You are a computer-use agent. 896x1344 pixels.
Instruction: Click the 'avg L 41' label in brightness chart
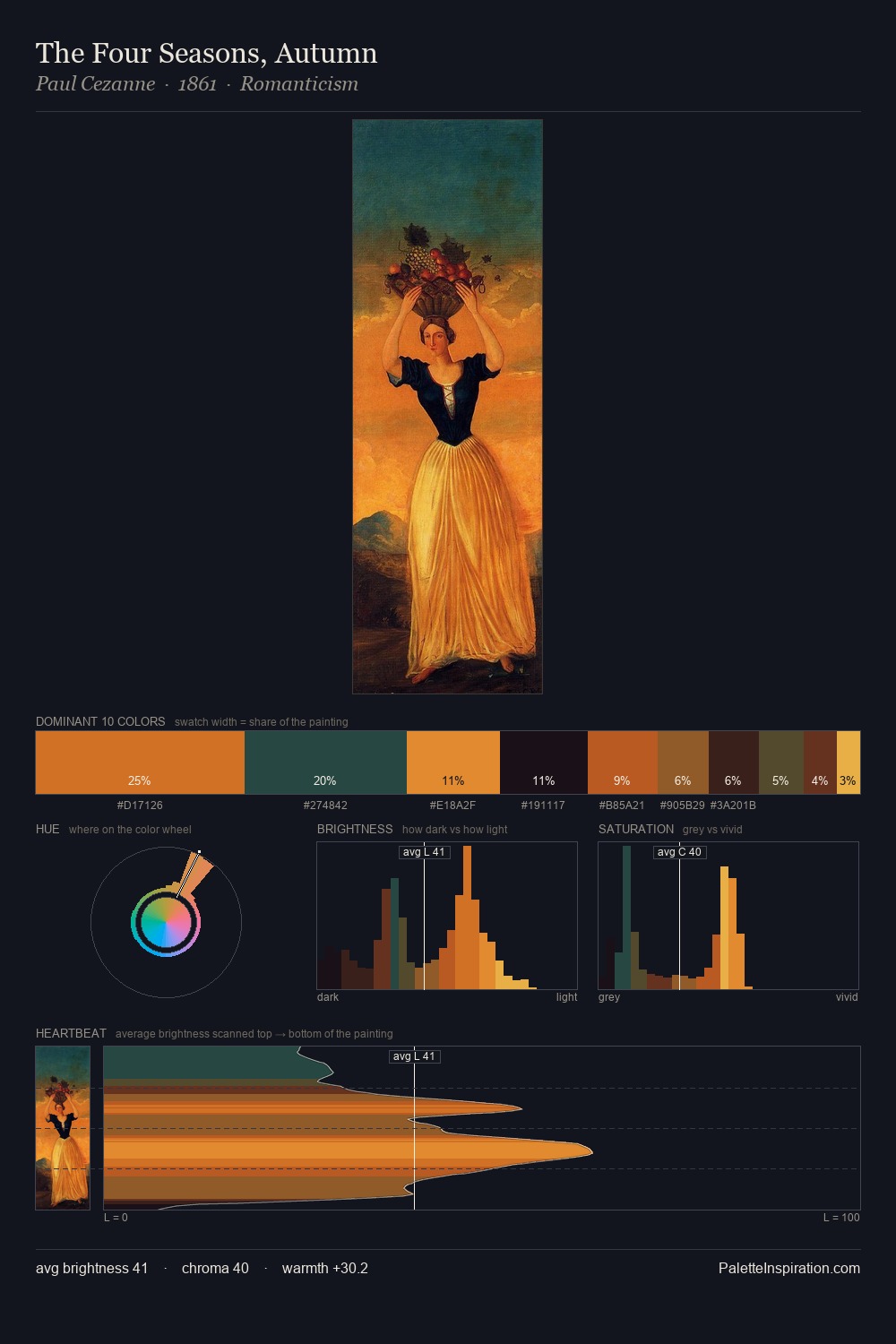click(x=424, y=852)
